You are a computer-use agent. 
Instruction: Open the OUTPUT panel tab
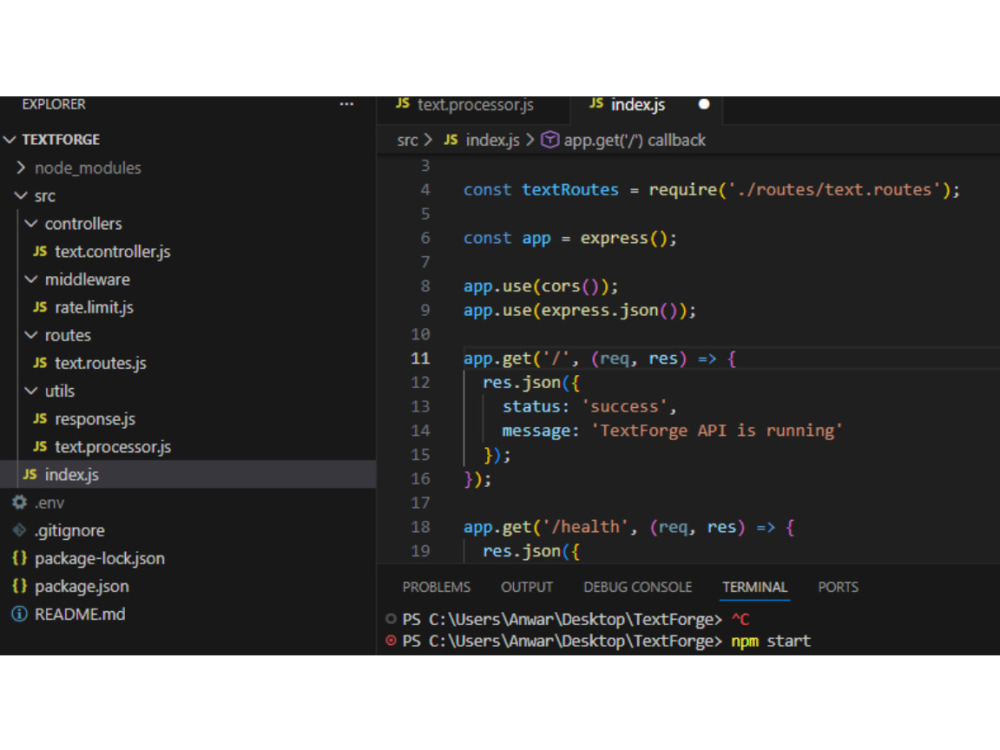(x=527, y=587)
